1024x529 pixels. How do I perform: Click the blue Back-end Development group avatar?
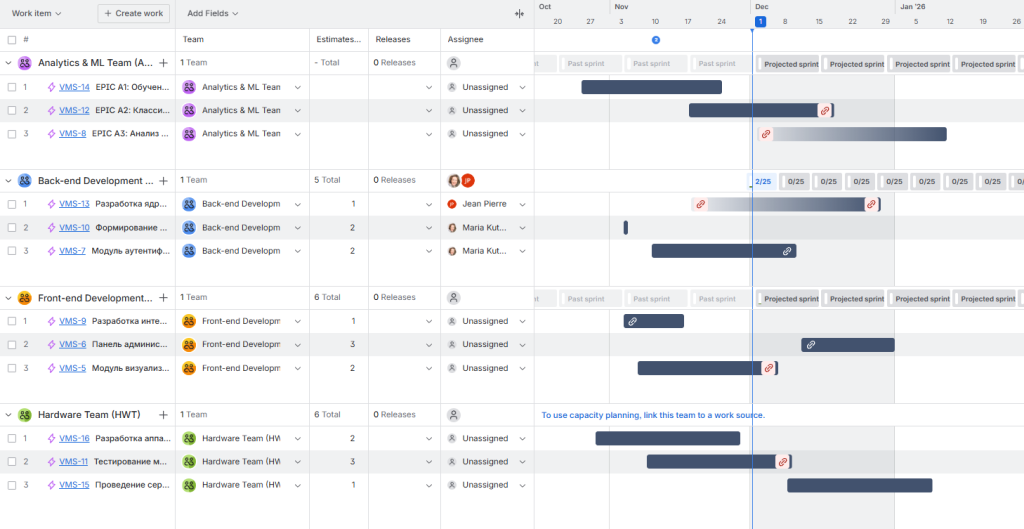(25, 181)
